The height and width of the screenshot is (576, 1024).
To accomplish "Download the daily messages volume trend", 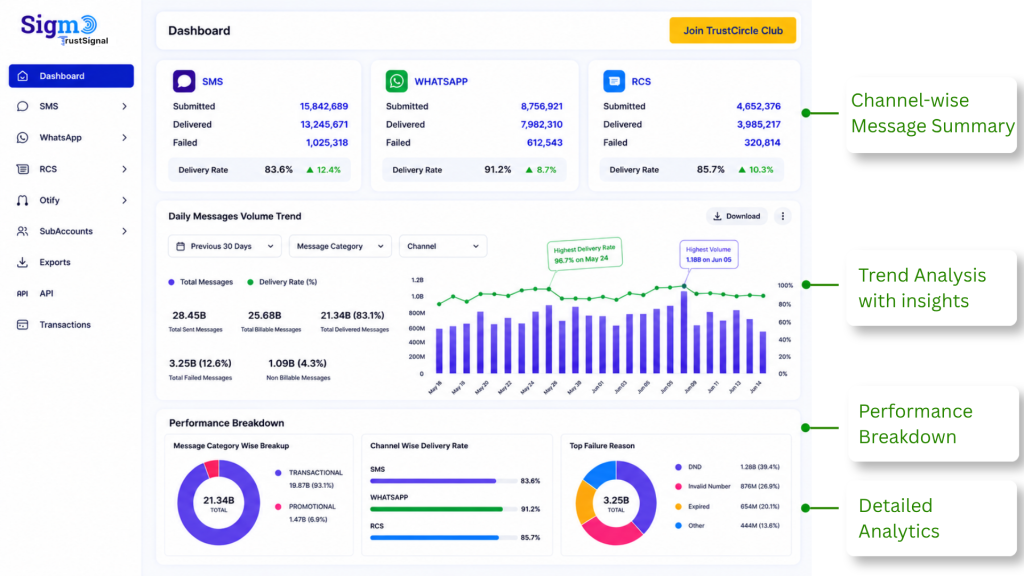I will point(737,216).
